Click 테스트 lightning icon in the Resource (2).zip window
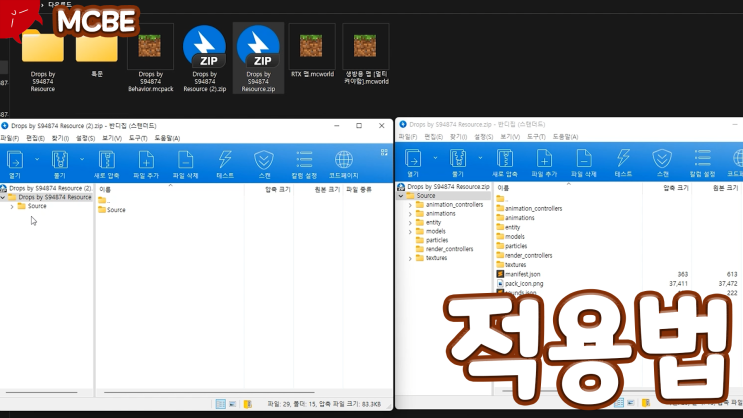743x418 pixels. pos(225,160)
